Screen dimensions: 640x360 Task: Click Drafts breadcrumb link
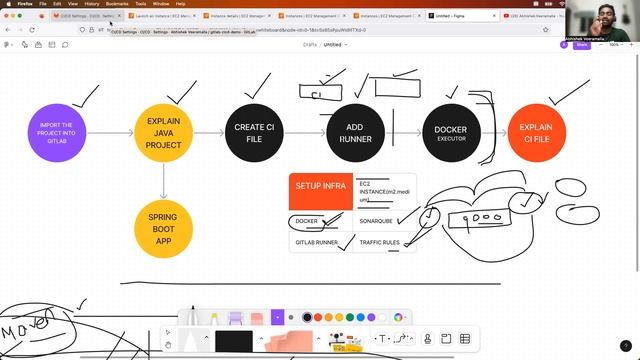(310, 44)
